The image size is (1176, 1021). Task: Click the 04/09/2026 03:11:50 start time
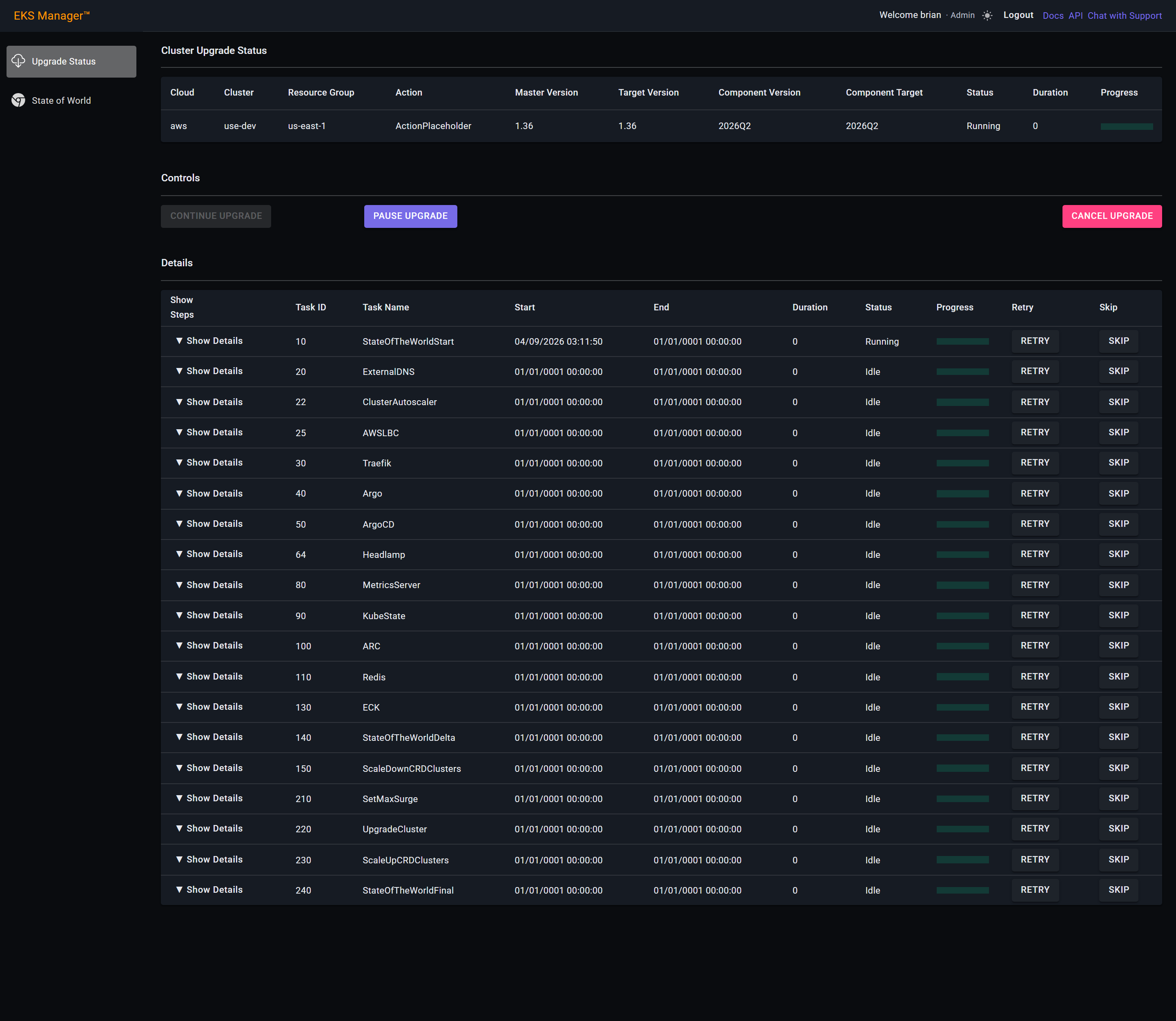558,341
